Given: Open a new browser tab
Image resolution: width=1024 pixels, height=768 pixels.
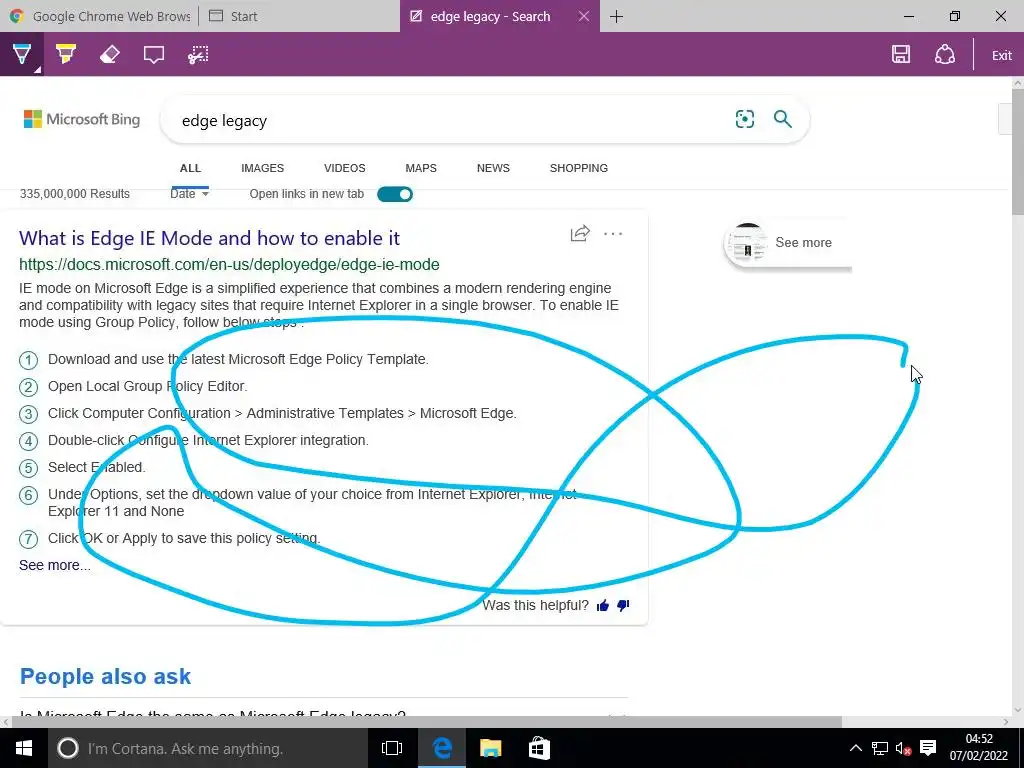Looking at the screenshot, I should (x=616, y=16).
